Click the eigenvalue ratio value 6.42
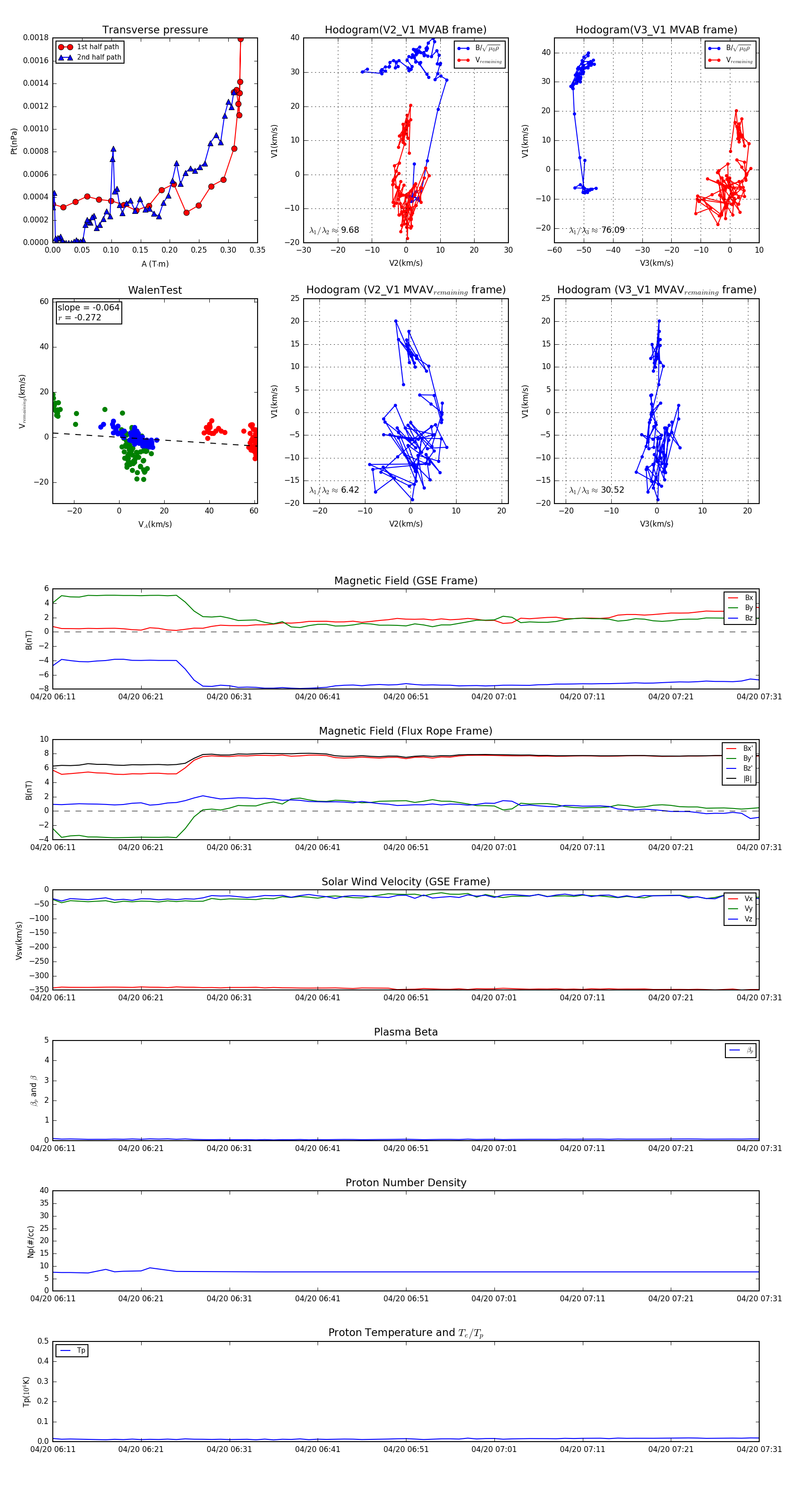Screen dimensions: 812x1489 pos(350,490)
